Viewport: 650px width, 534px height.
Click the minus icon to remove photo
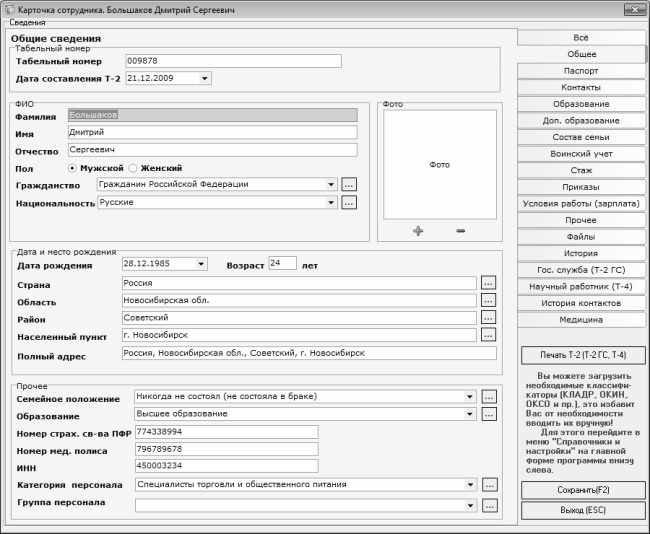tap(460, 231)
